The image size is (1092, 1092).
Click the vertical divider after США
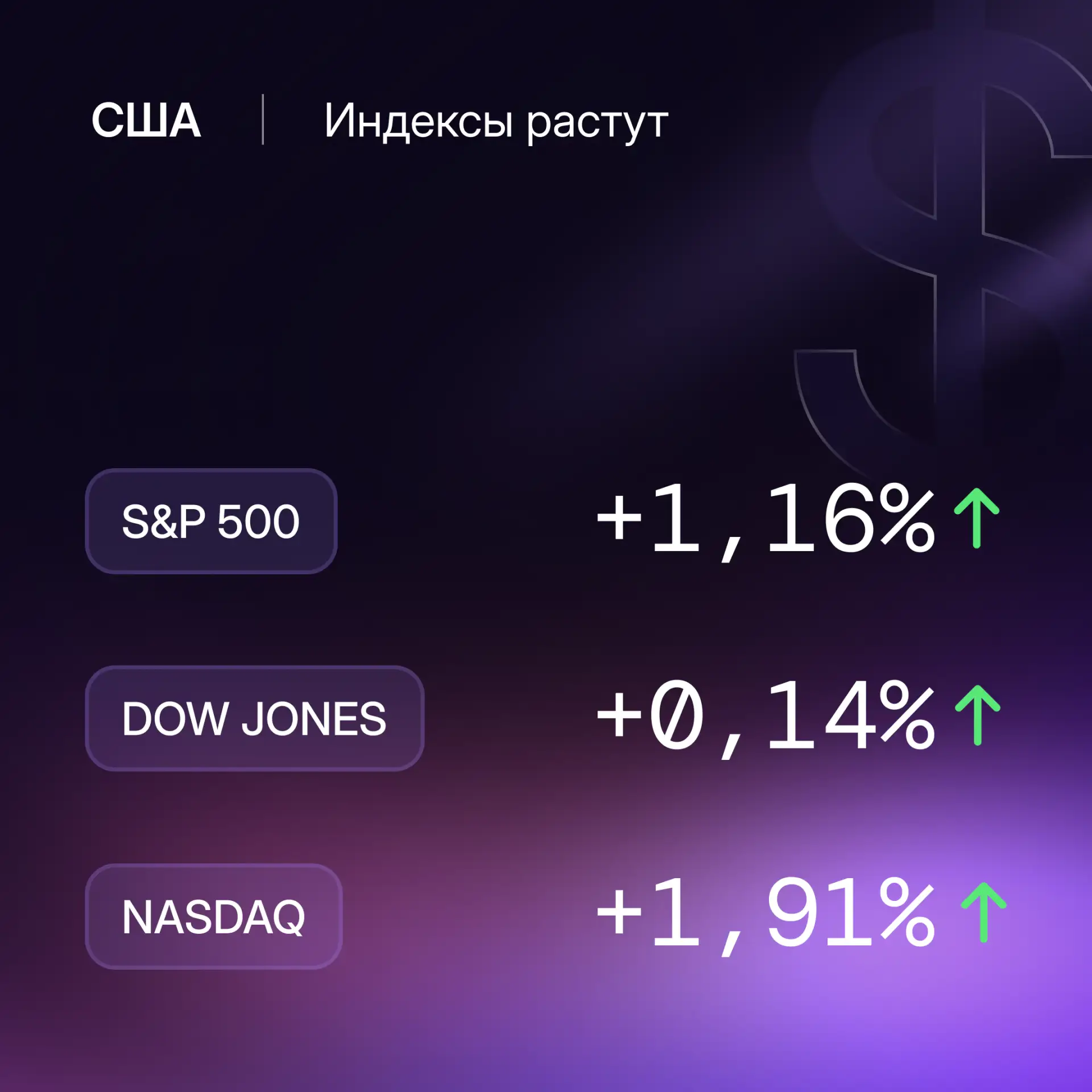(263, 119)
